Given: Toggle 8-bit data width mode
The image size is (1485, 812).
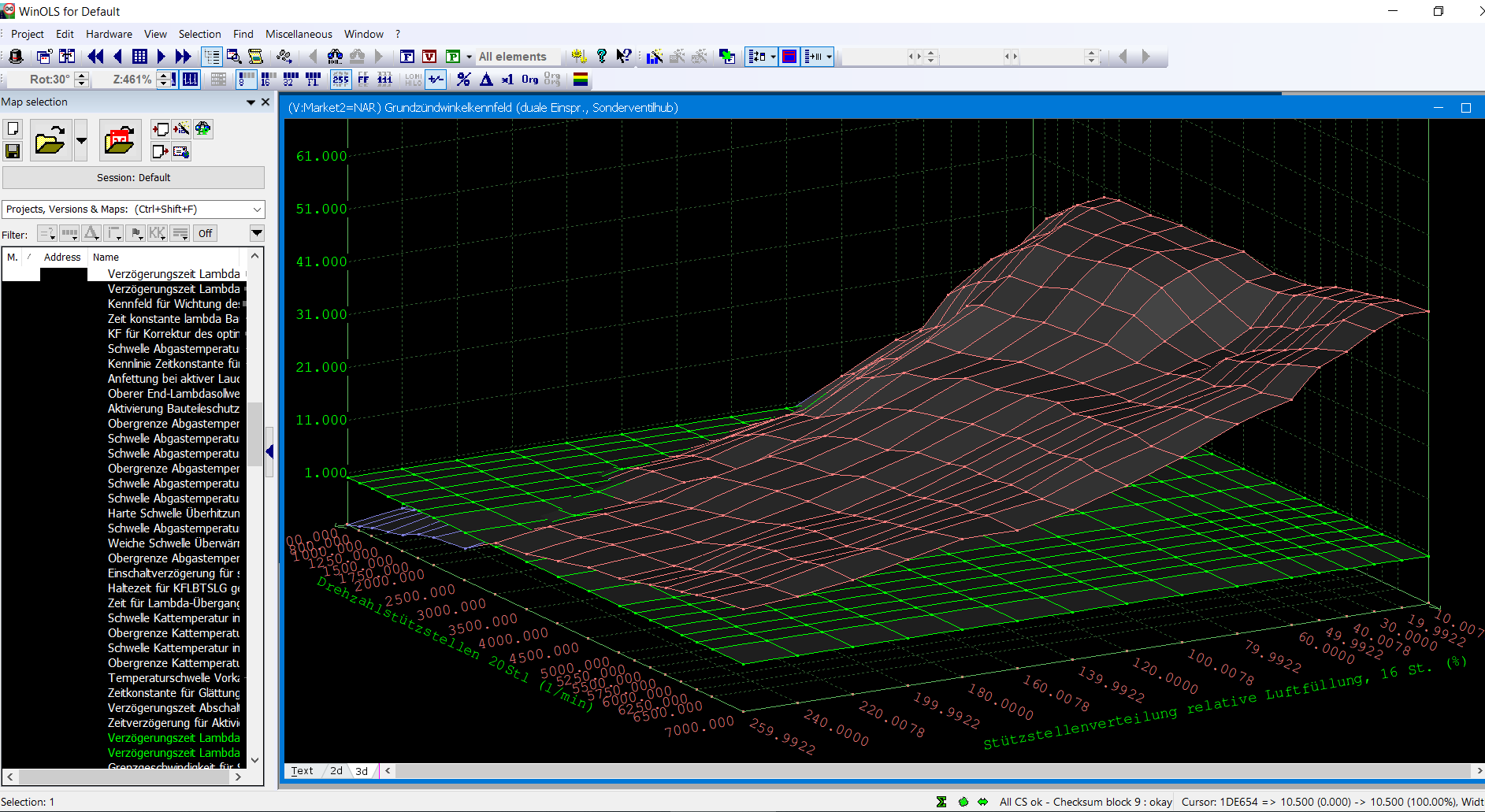Looking at the screenshot, I should click(x=246, y=80).
